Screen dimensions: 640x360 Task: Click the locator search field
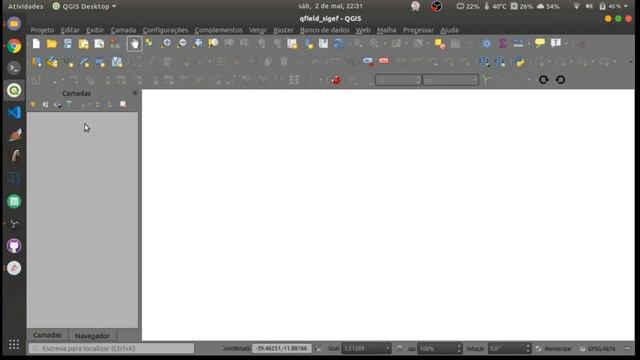click(x=111, y=348)
